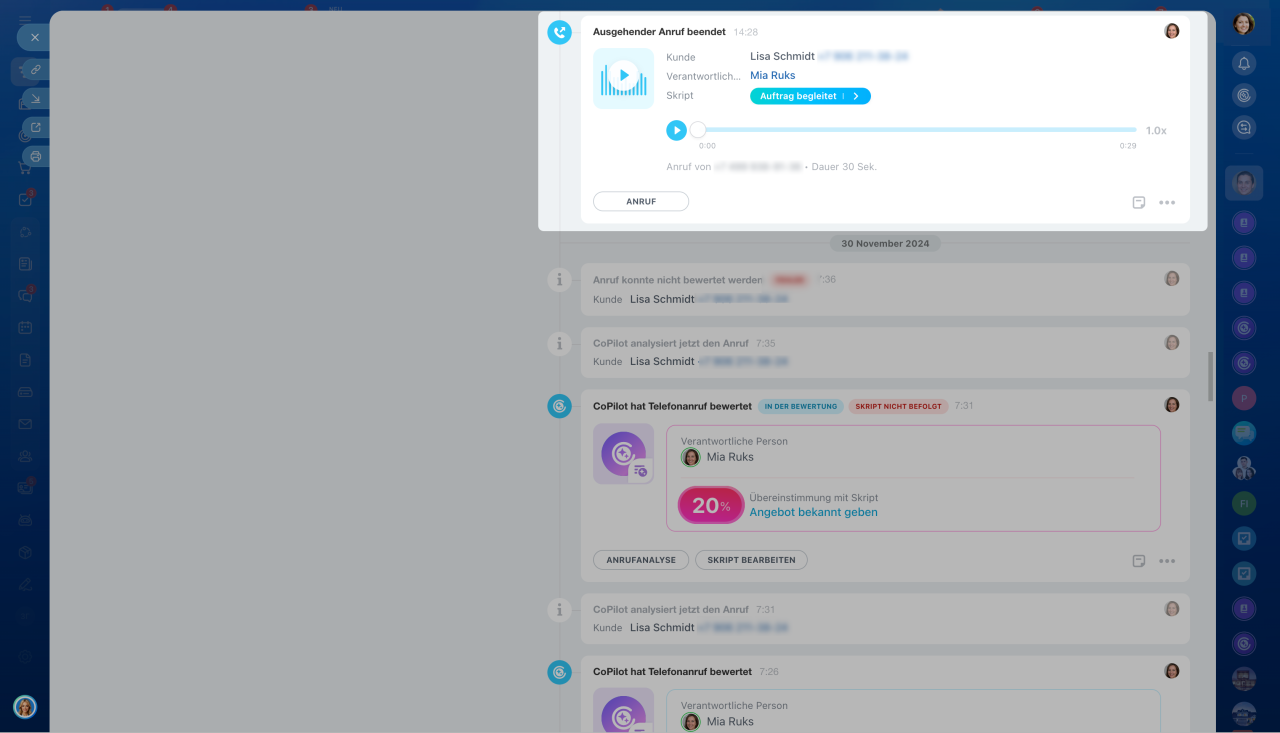The width and height of the screenshot is (1280, 733).
Task: Open the profile avatar at top right
Action: pos(1243,24)
